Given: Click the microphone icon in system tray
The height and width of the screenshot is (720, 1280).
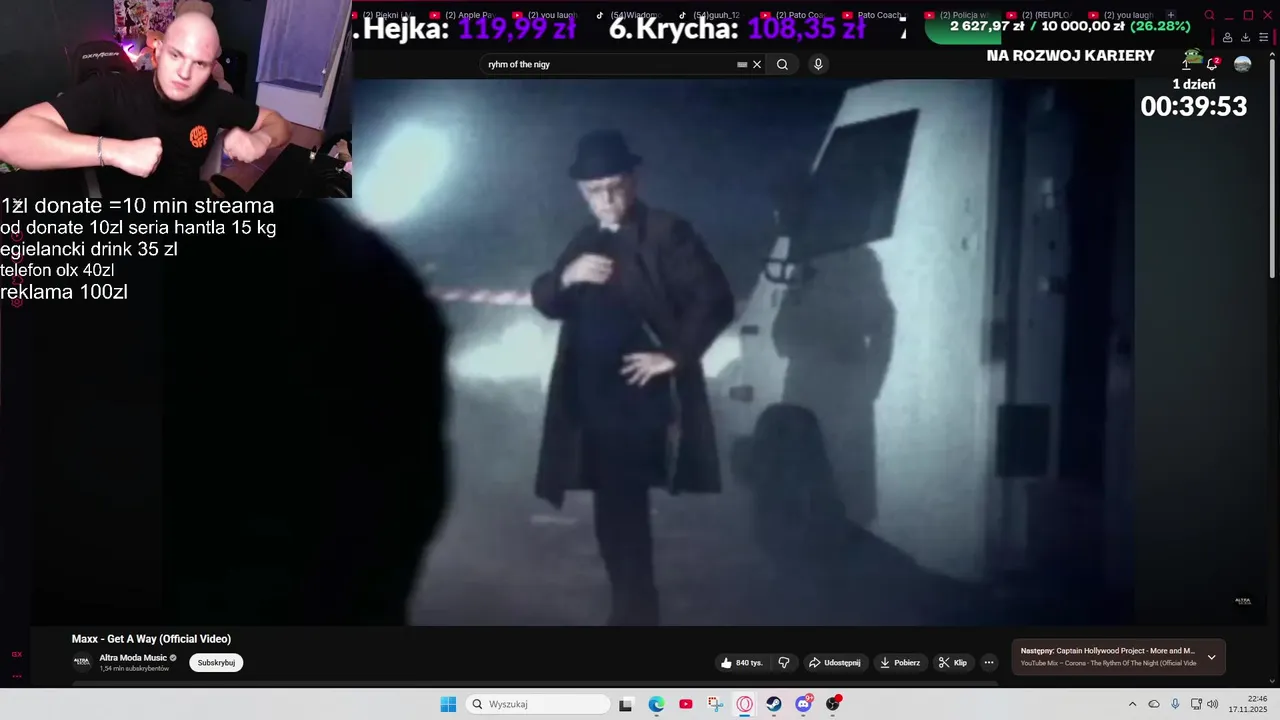Looking at the screenshot, I should [x=1175, y=704].
